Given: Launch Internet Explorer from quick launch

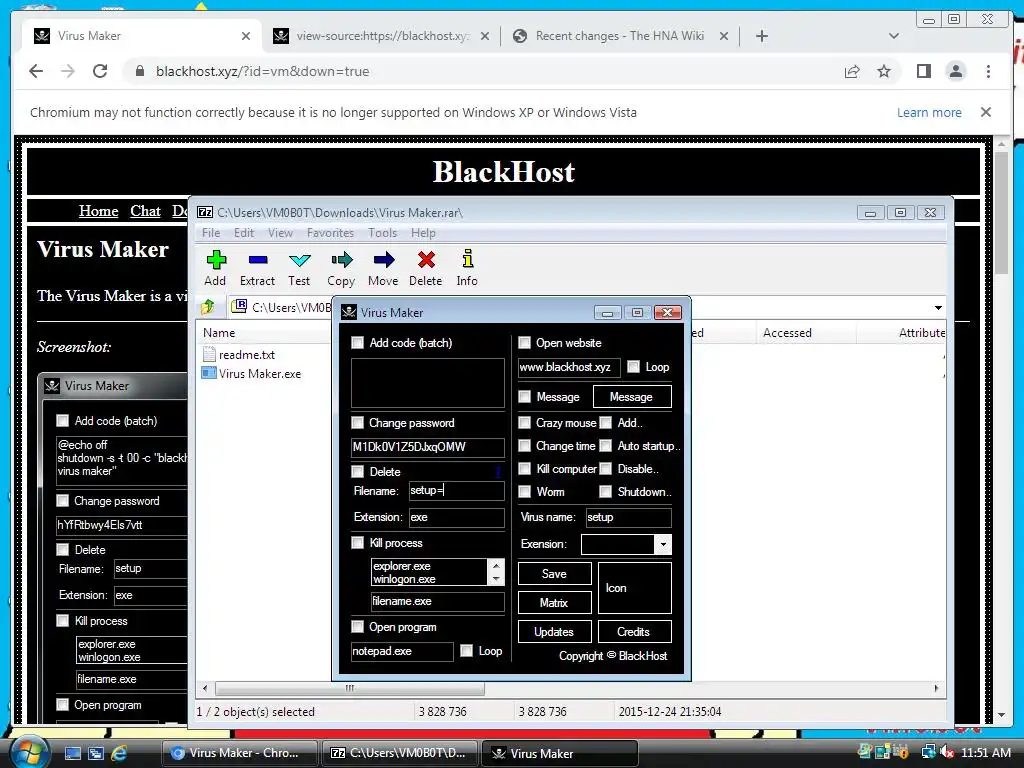Looking at the screenshot, I should click(119, 753).
